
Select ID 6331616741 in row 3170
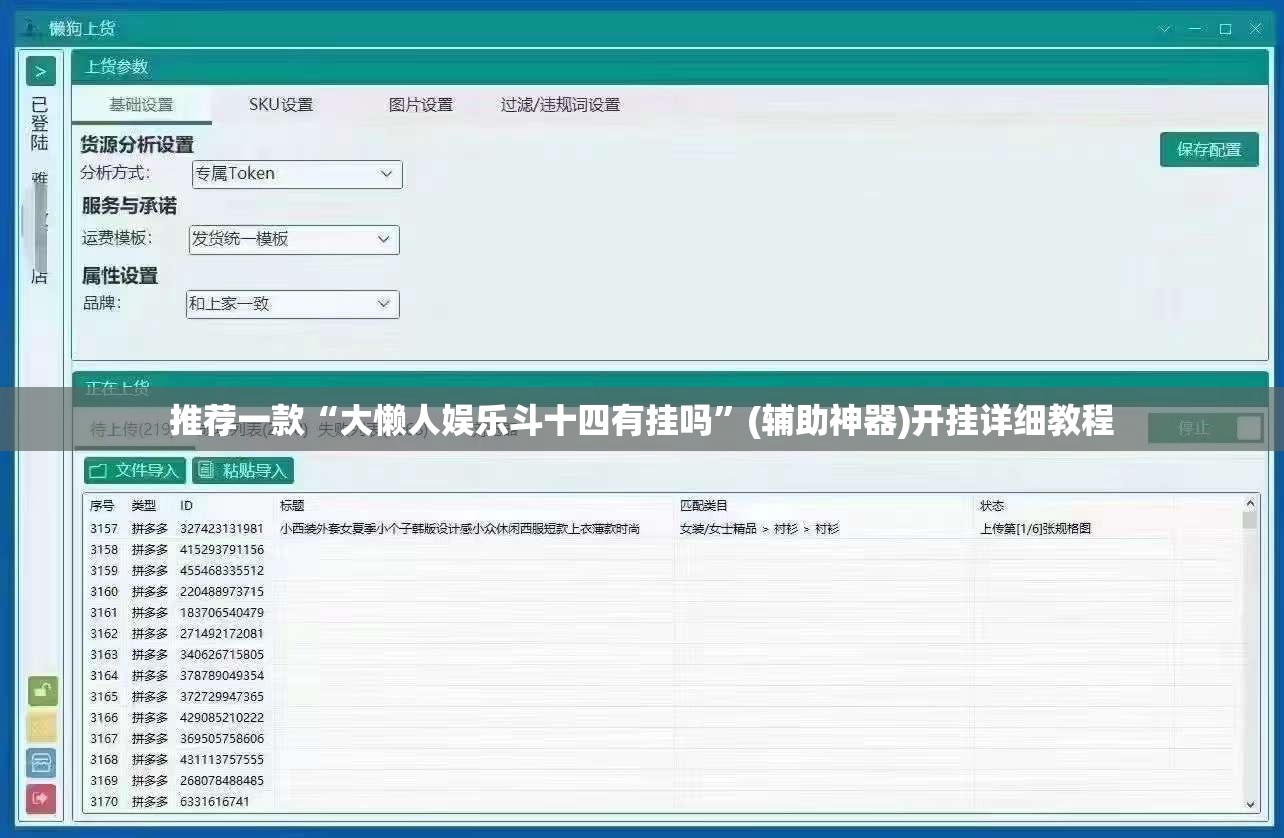tap(215, 801)
